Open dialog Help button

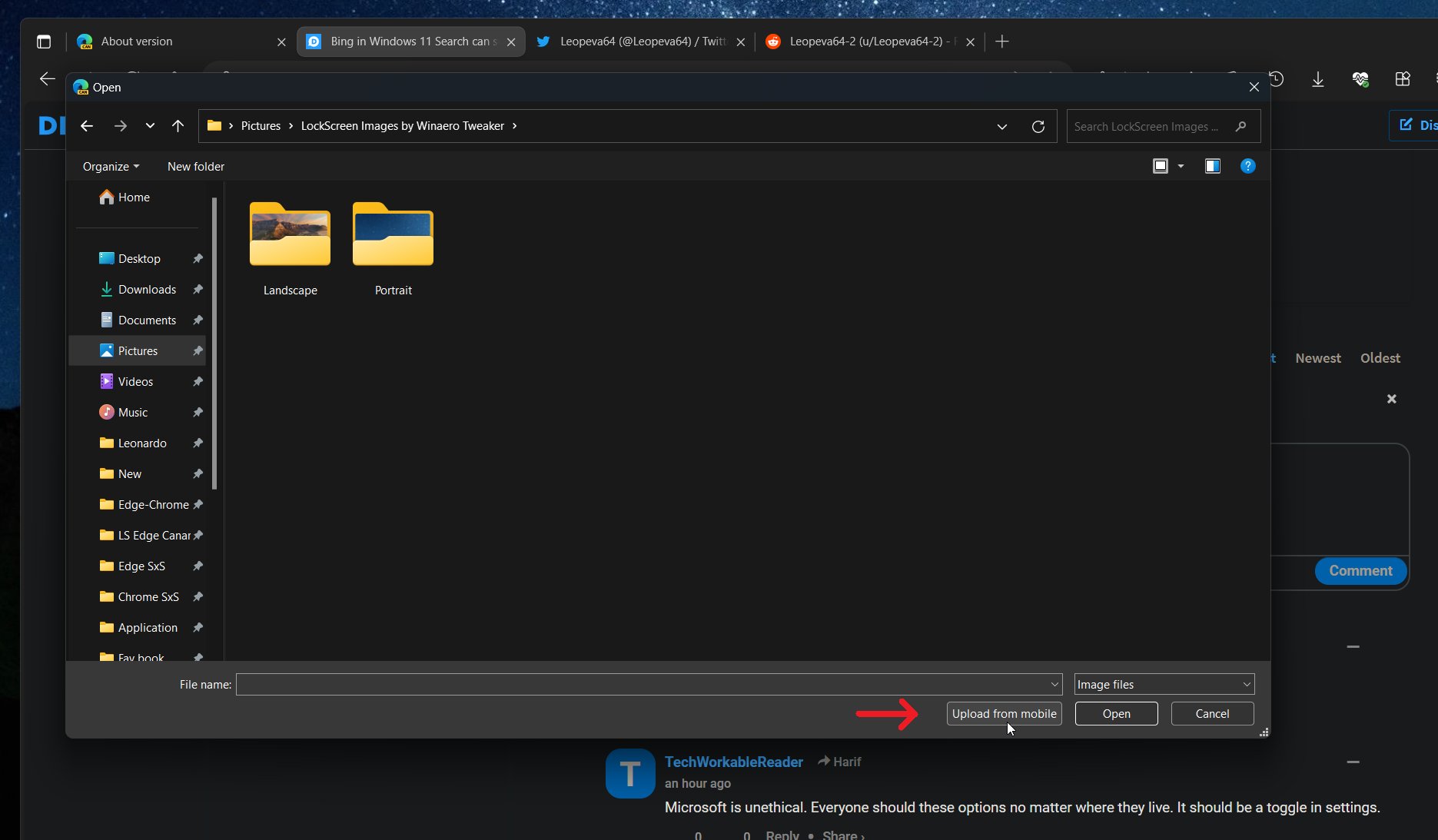1248,166
